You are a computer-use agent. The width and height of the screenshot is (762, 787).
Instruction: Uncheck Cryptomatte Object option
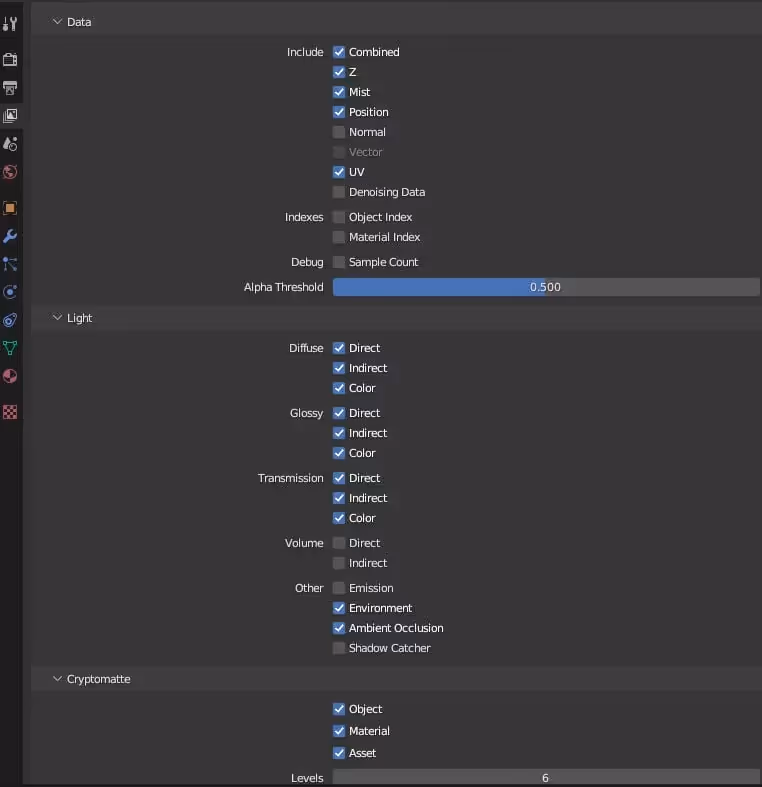[x=339, y=709]
